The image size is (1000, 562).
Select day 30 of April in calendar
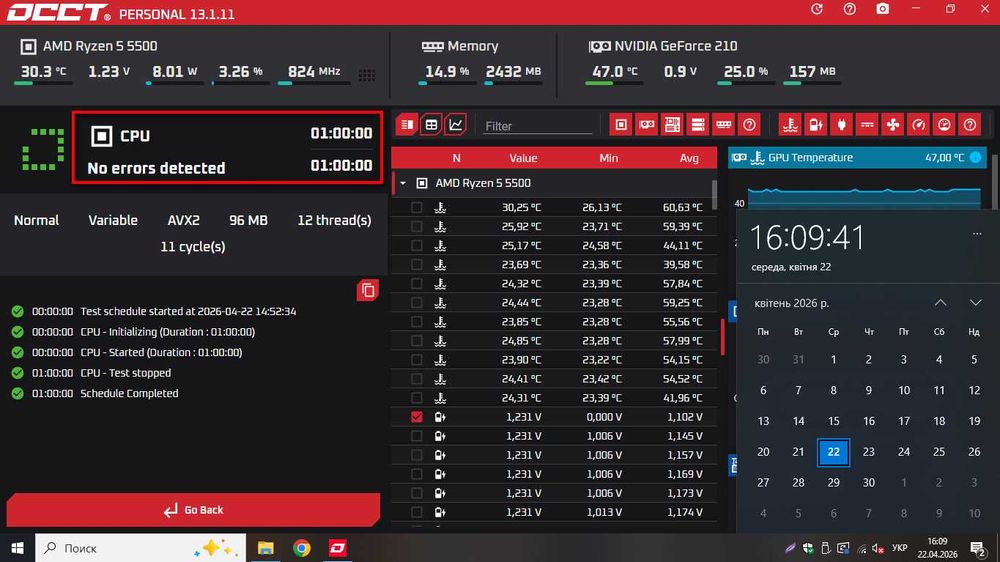point(869,482)
